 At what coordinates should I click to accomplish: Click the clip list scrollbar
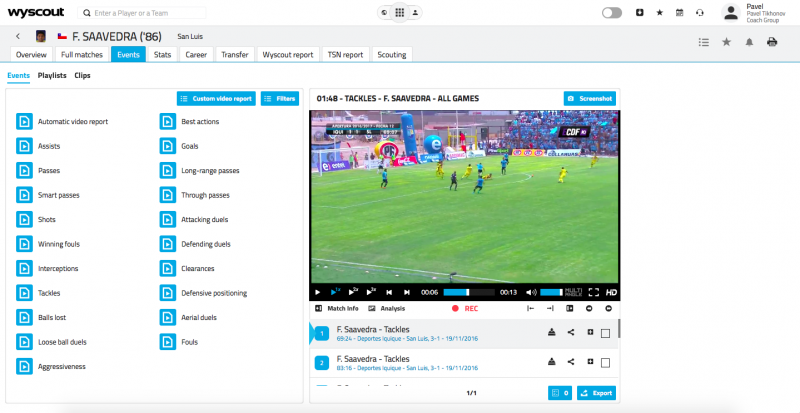(x=619, y=328)
